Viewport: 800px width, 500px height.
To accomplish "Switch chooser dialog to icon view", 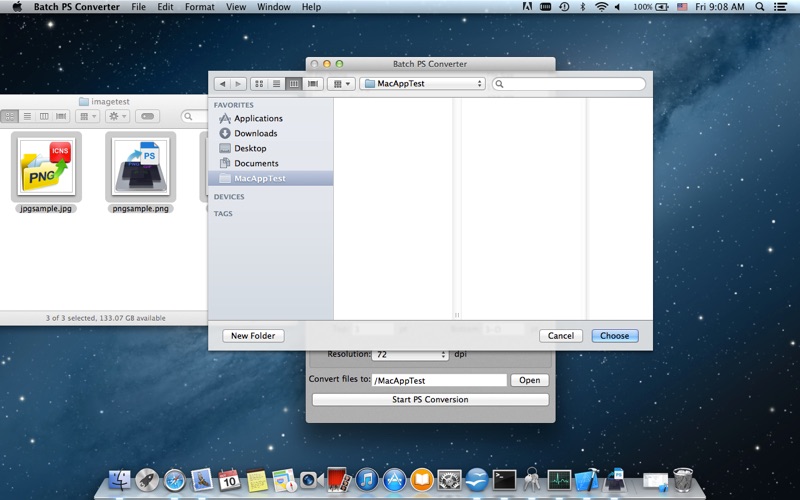I will click(x=259, y=84).
